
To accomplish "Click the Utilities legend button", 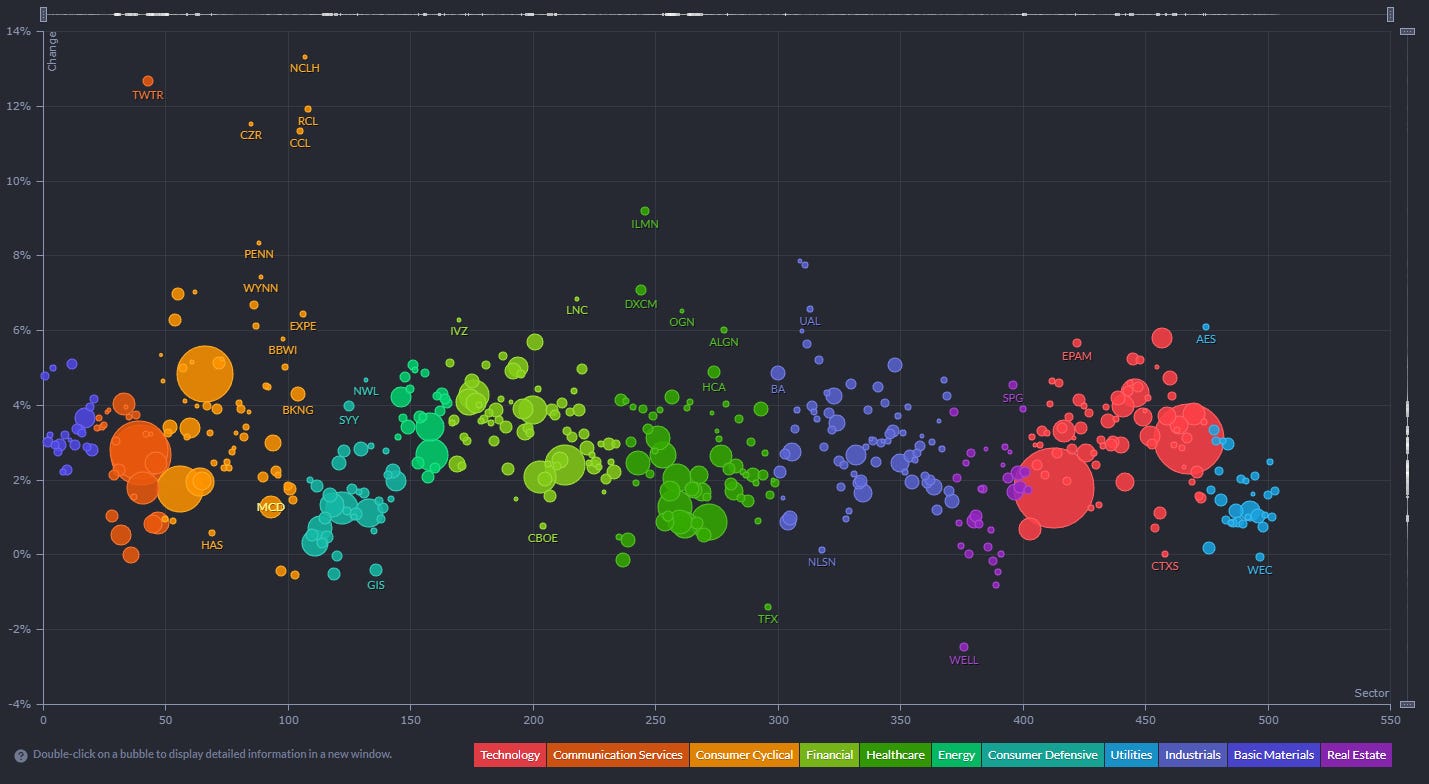I will pyautogui.click(x=1130, y=755).
